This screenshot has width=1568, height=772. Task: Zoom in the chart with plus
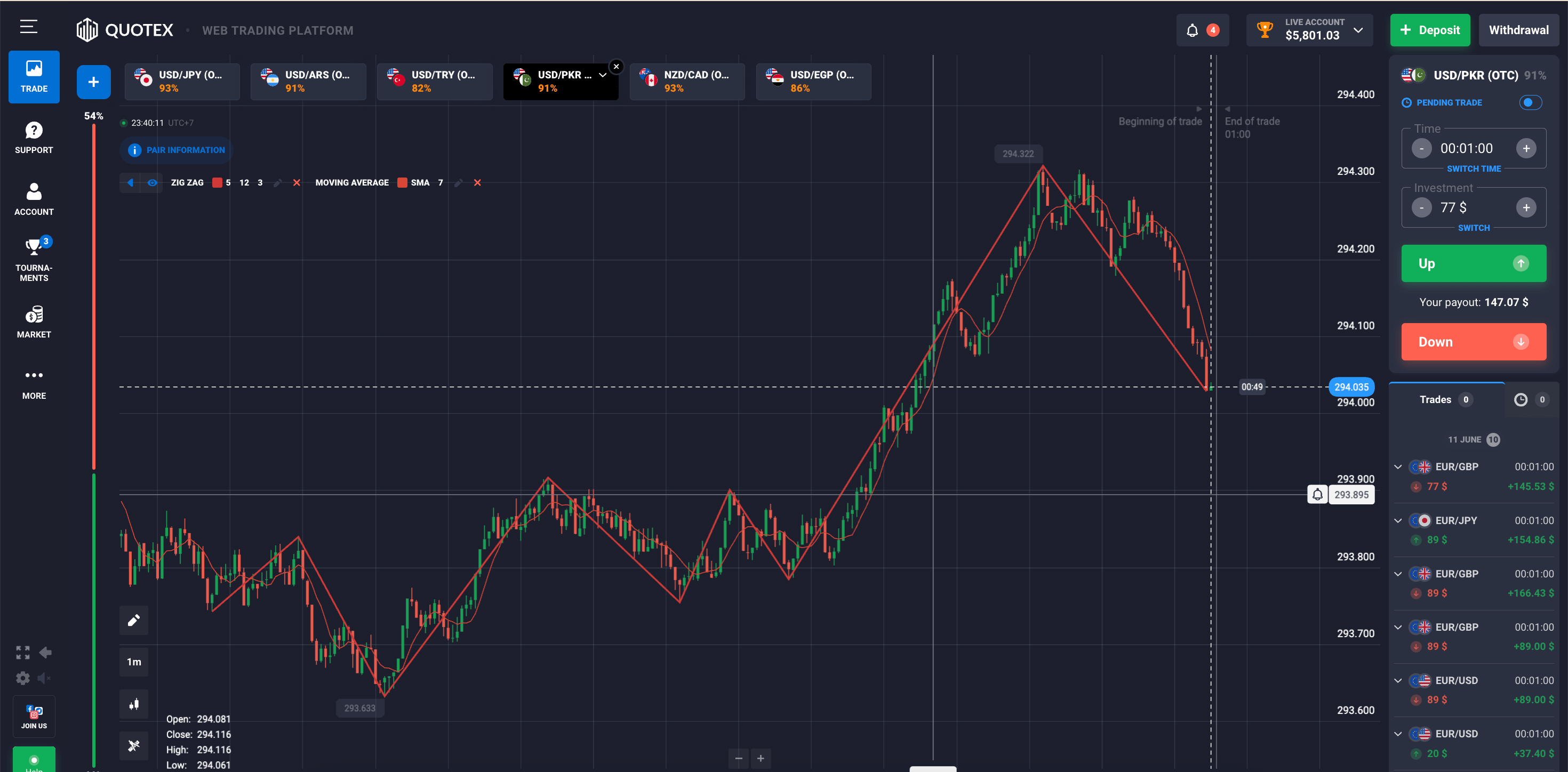point(760,758)
